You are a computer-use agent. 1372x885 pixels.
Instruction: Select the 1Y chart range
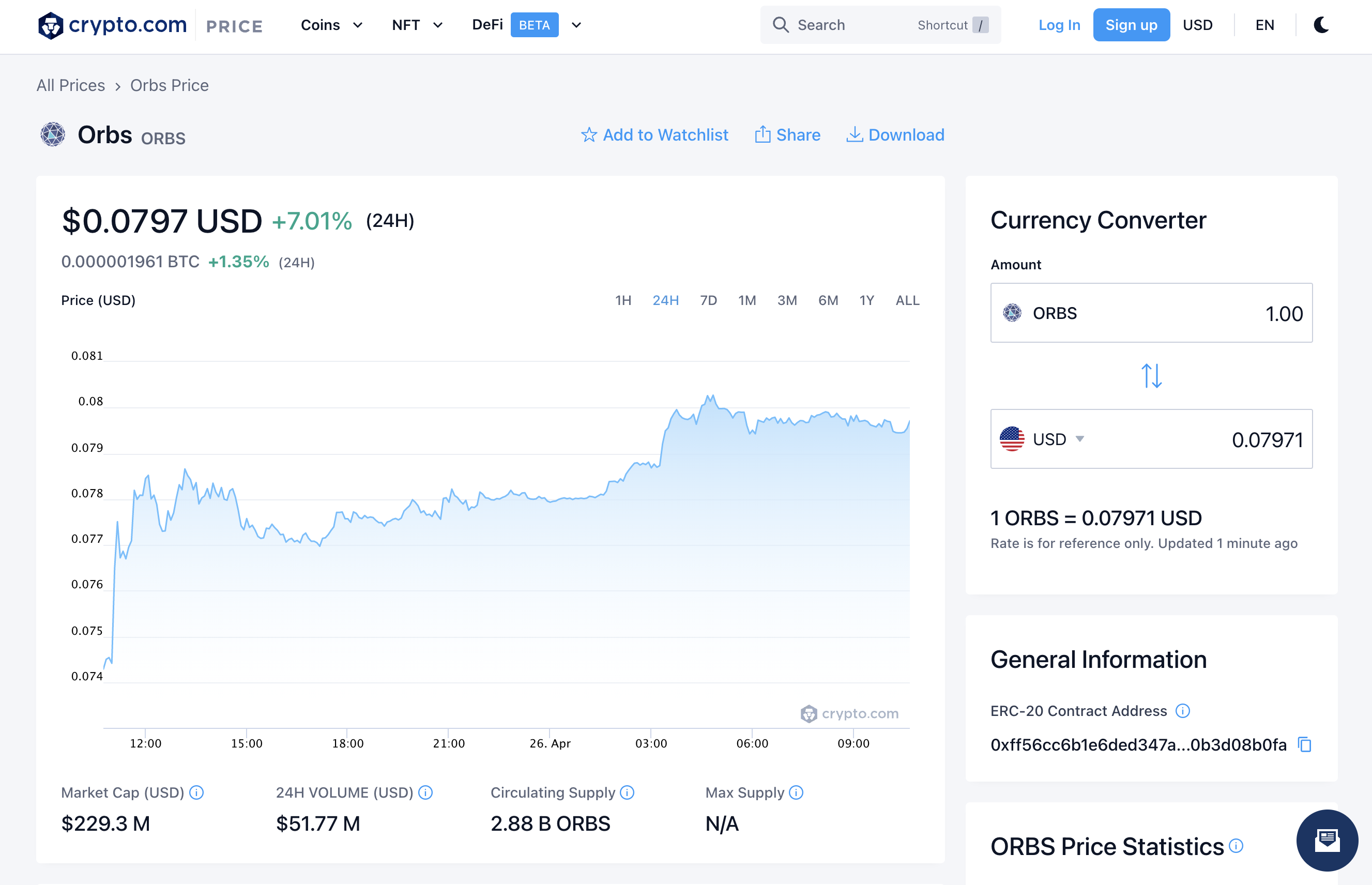[x=866, y=300]
